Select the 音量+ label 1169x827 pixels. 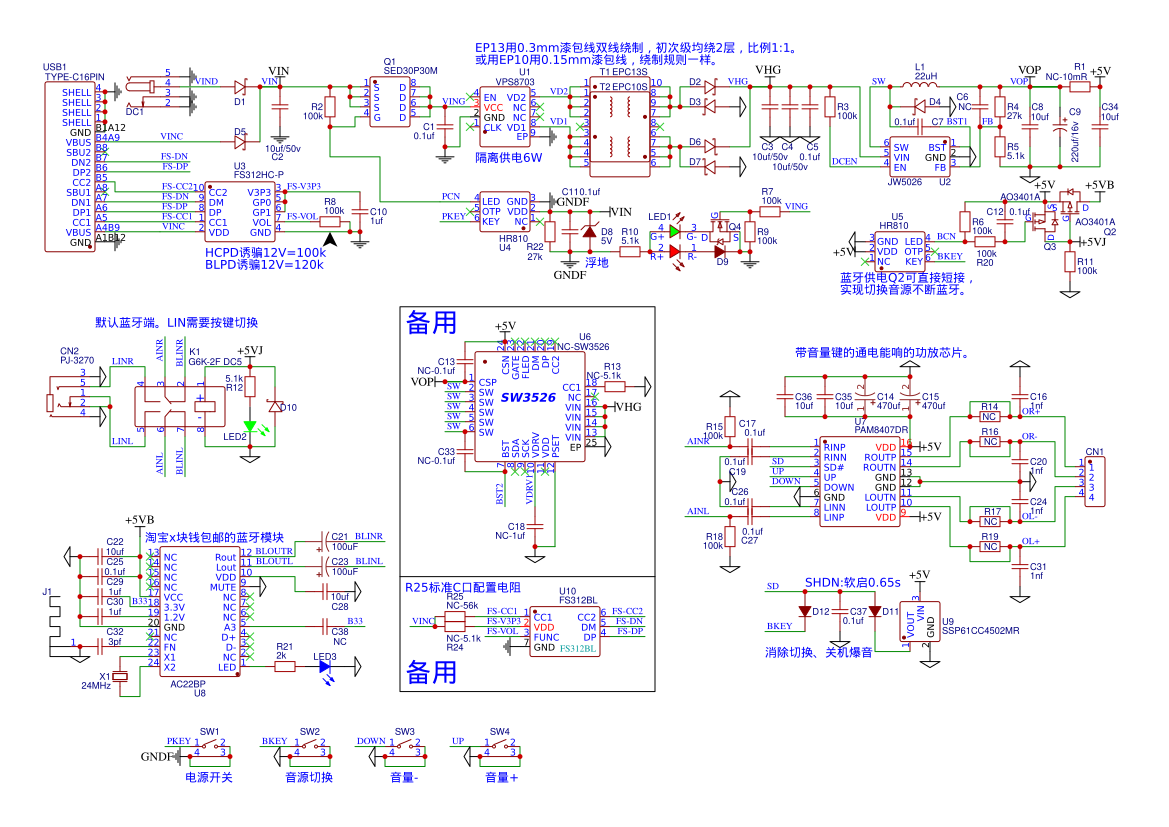[501, 778]
